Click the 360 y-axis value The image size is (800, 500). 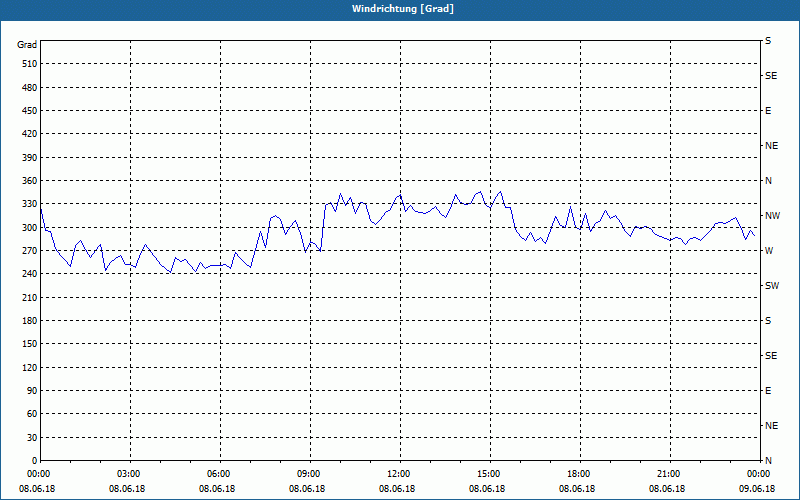pos(30,181)
